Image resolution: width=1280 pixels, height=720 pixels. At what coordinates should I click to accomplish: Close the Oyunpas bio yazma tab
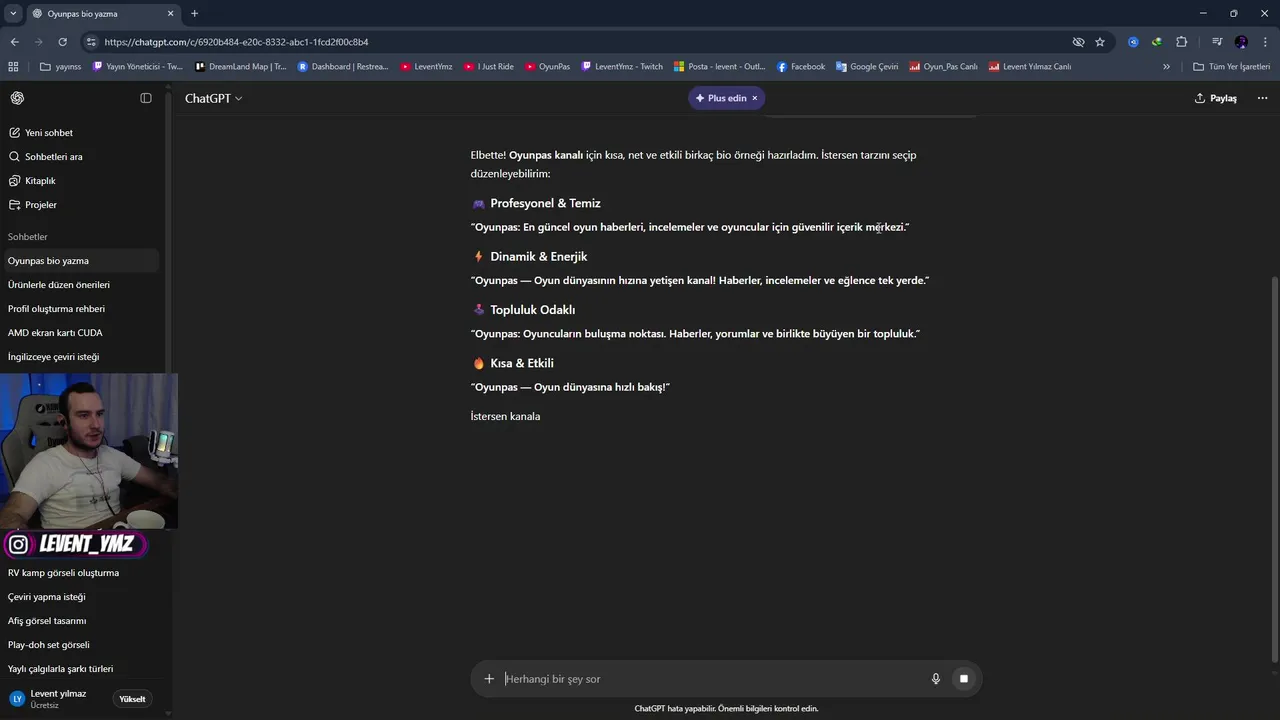pos(171,14)
